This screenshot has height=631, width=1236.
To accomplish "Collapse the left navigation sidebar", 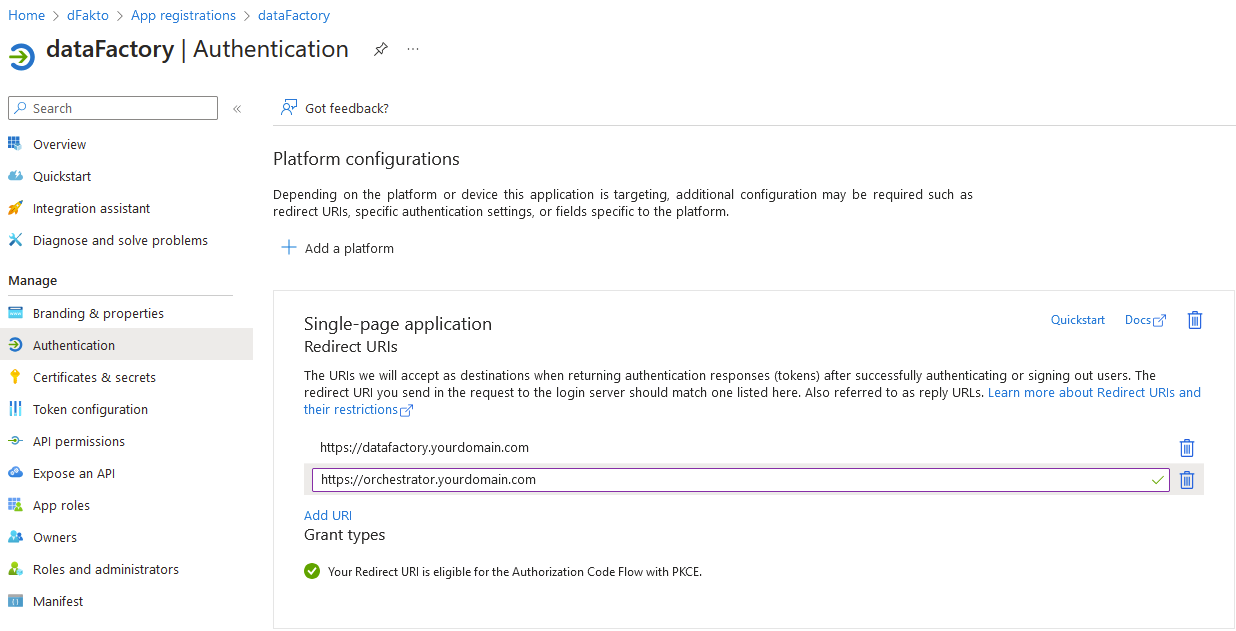I will click(x=237, y=109).
